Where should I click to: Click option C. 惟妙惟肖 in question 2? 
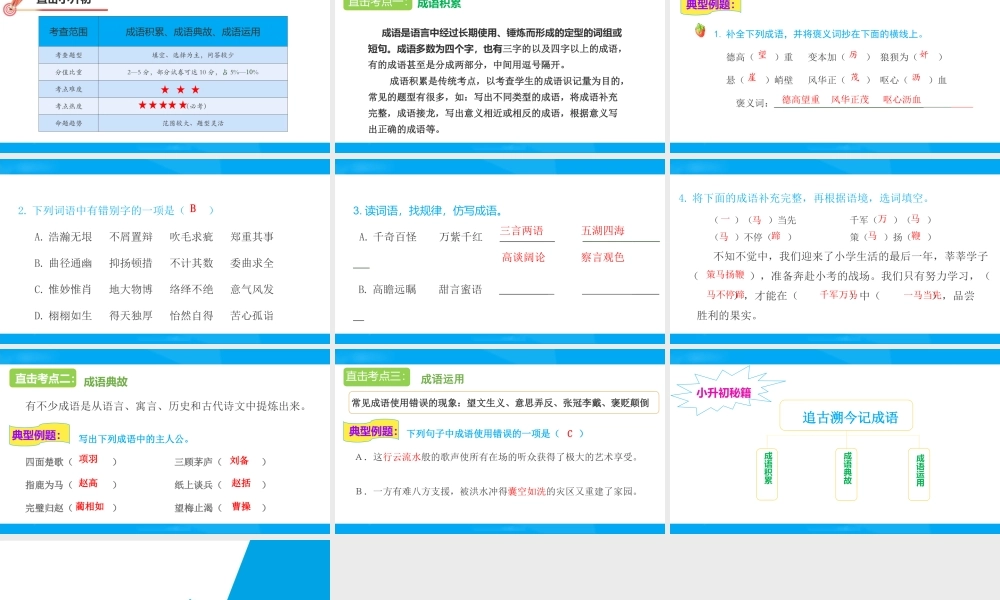[63, 289]
